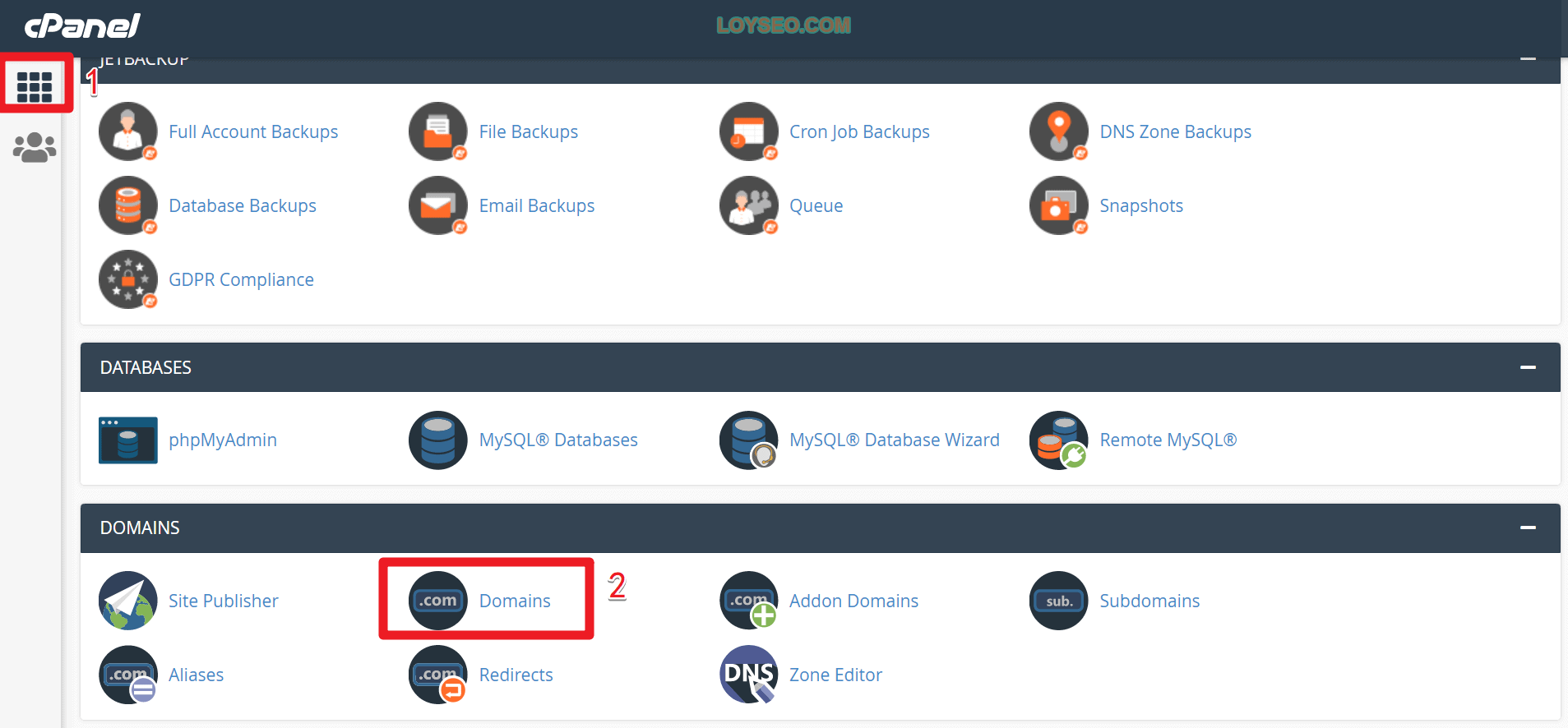1568x728 pixels.
Task: Click the MySQL Databases icon
Action: (x=438, y=440)
